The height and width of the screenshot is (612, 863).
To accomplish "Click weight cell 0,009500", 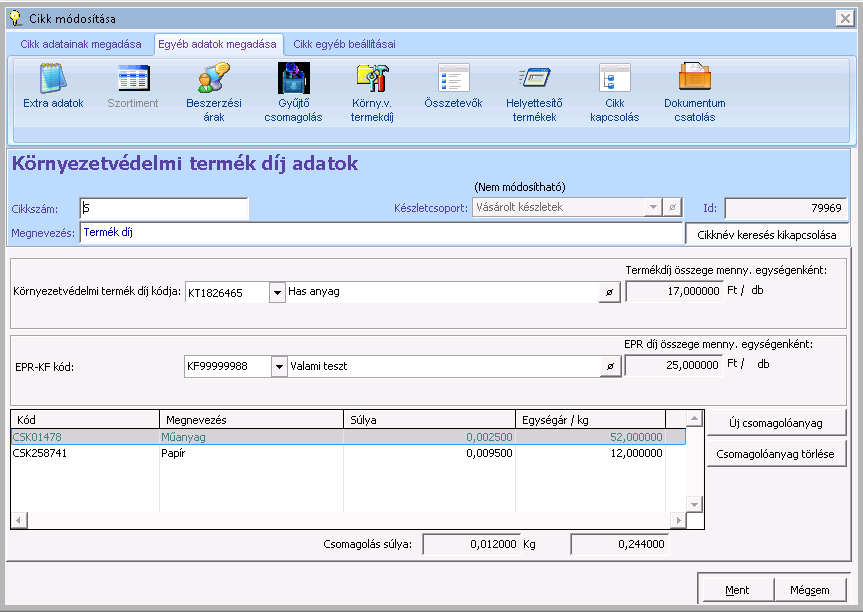I will [429, 453].
